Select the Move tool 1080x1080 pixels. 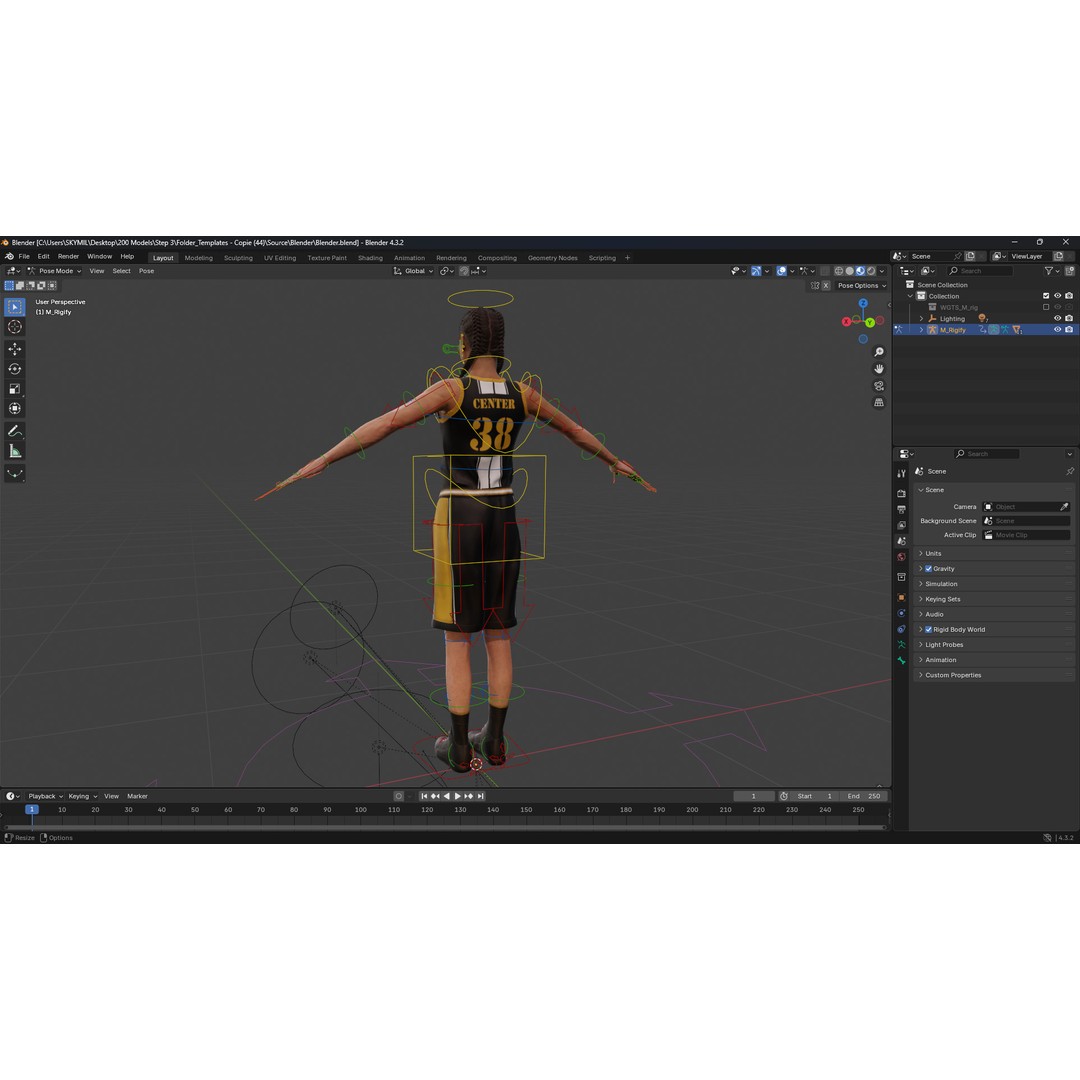click(x=14, y=349)
